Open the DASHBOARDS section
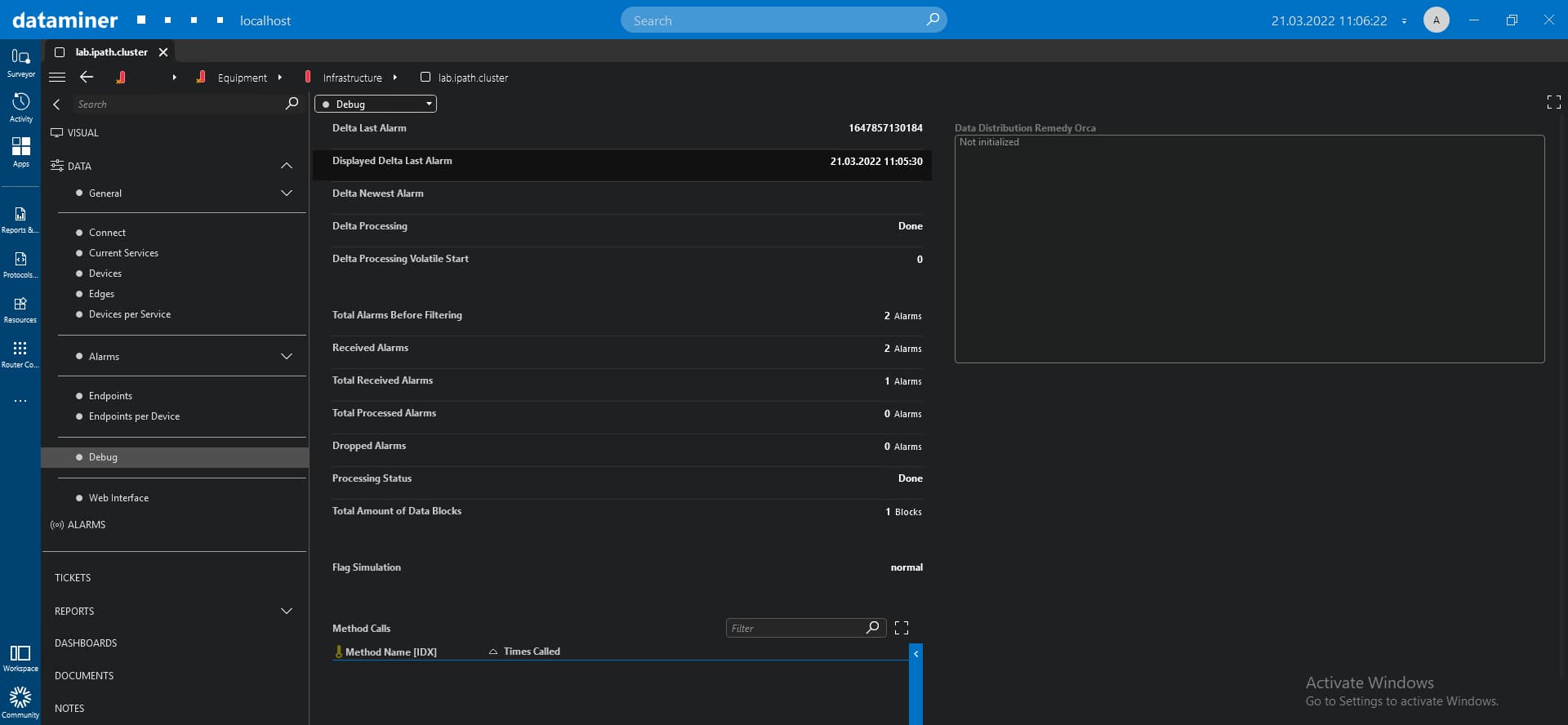The width and height of the screenshot is (1568, 725). pos(86,643)
